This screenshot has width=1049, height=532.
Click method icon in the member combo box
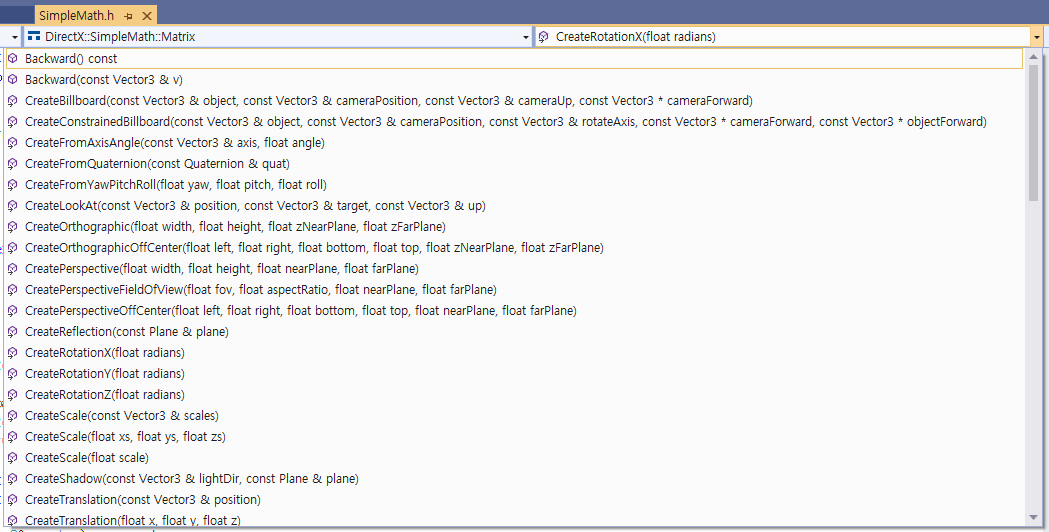(544, 37)
